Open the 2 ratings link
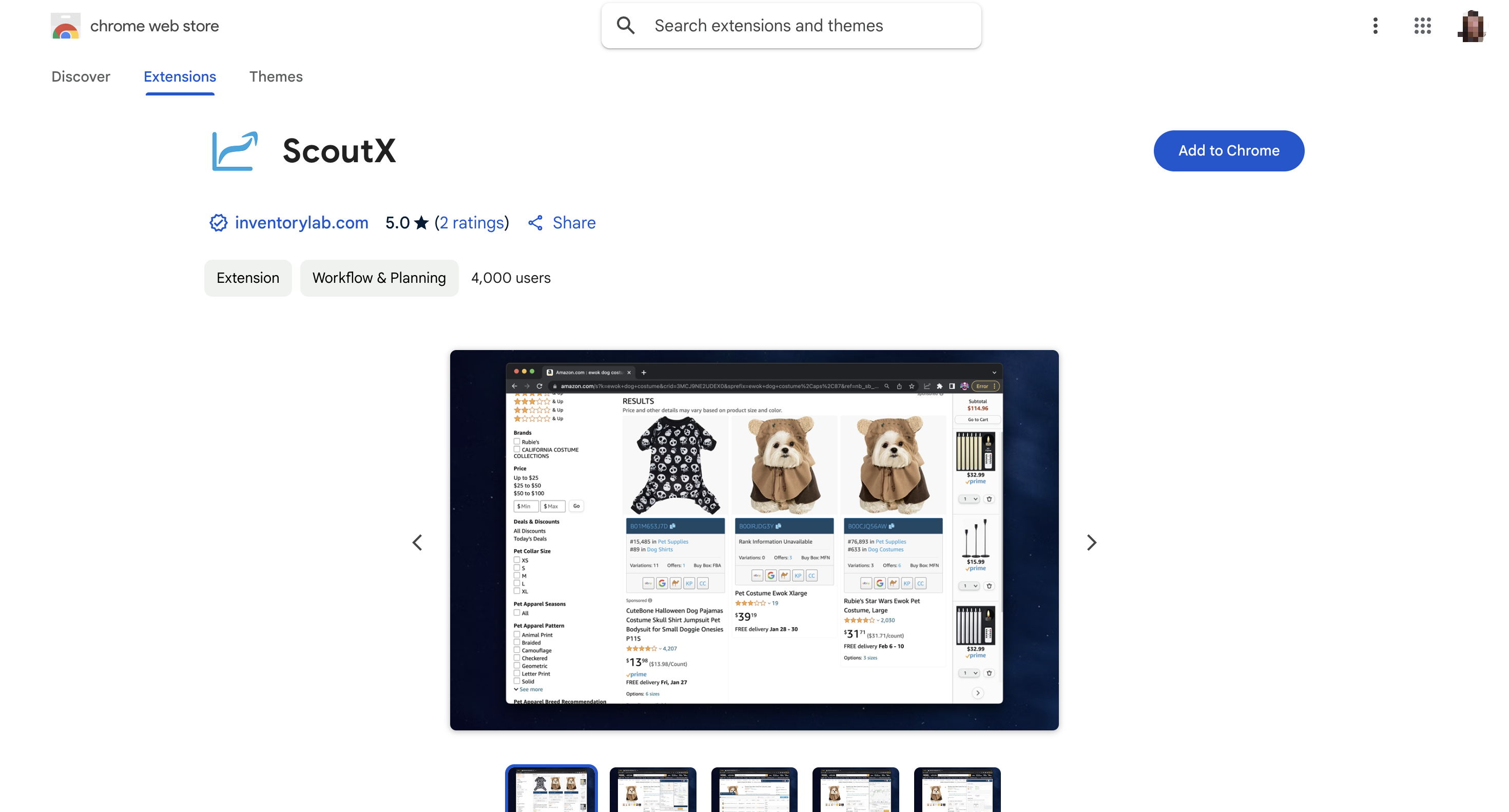1509x812 pixels. tap(472, 223)
